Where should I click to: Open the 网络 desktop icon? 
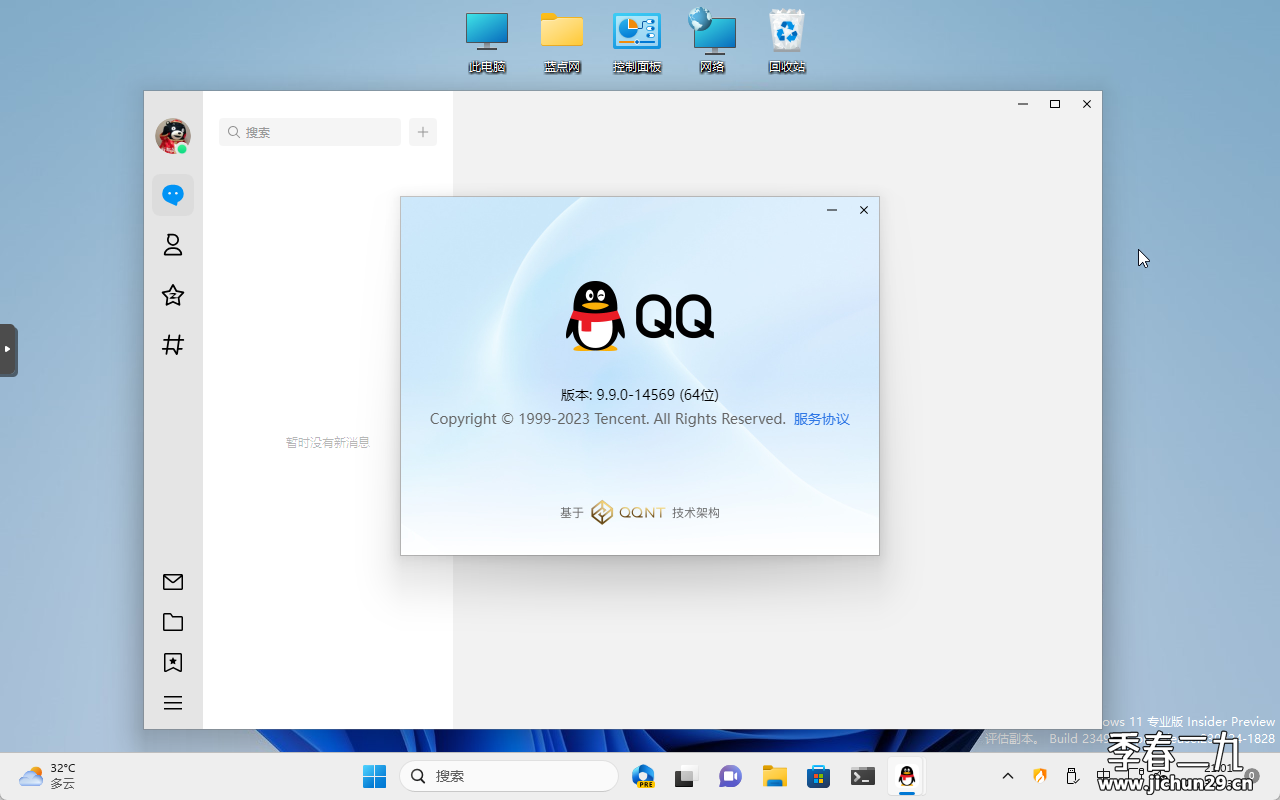tap(712, 42)
